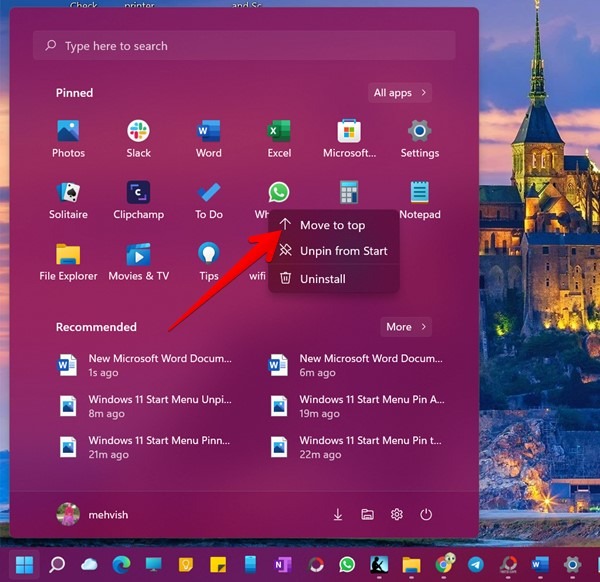Image resolution: width=600 pixels, height=582 pixels.
Task: Open OneNote from the taskbar
Action: pyautogui.click(x=282, y=565)
